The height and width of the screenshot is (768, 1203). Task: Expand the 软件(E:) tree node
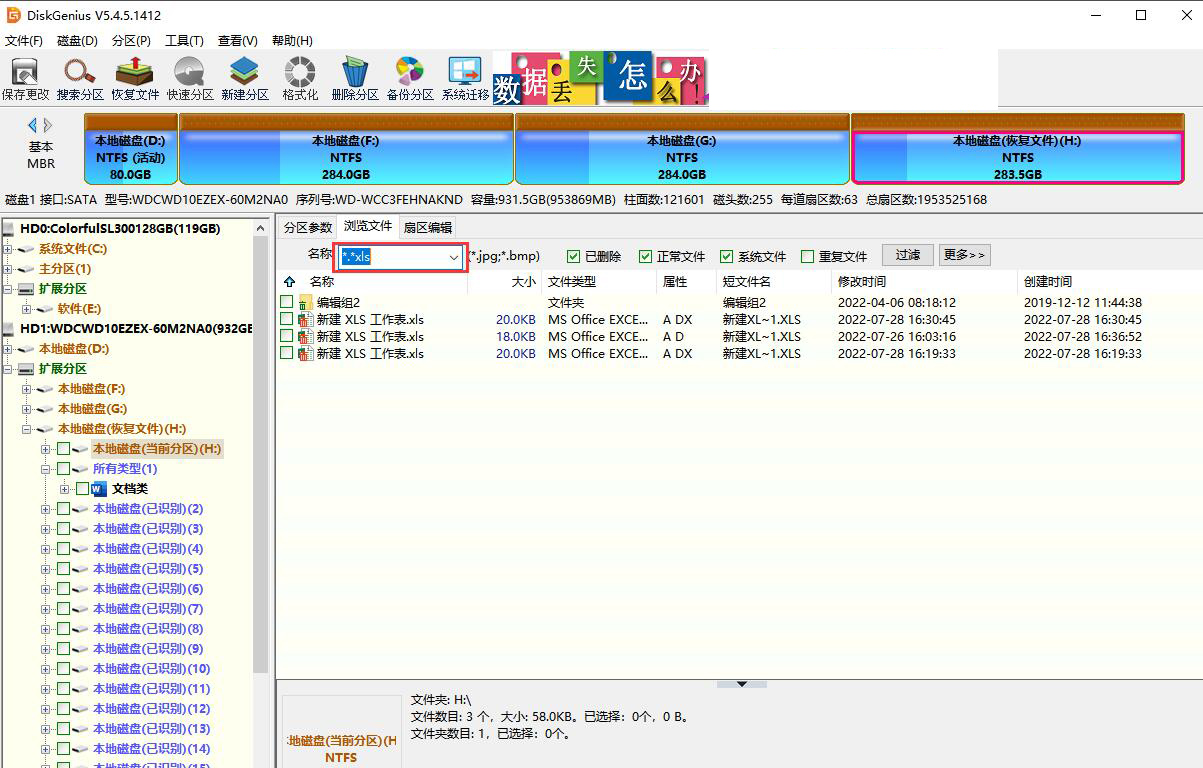tap(27, 309)
